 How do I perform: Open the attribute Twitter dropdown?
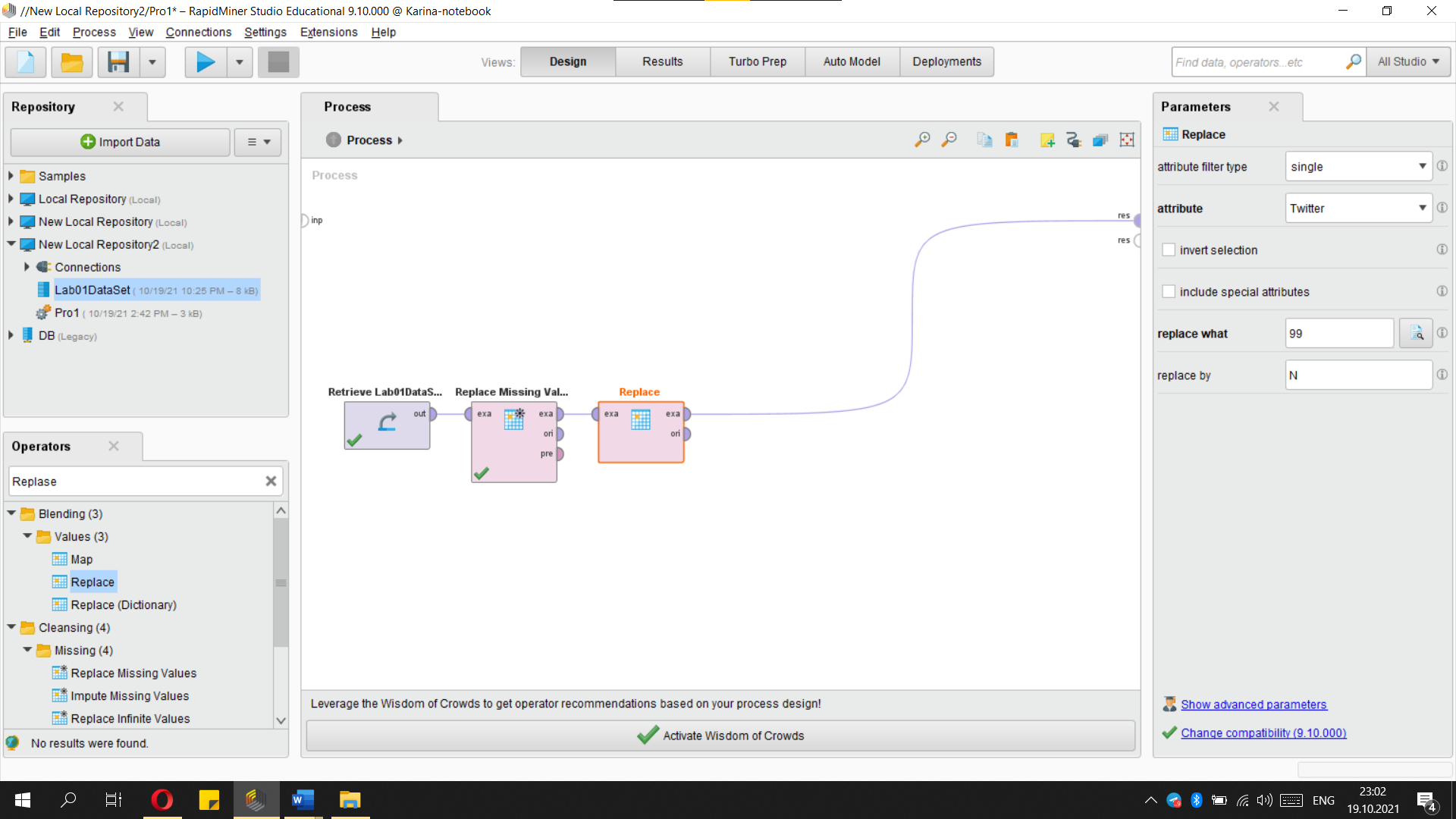1358,208
